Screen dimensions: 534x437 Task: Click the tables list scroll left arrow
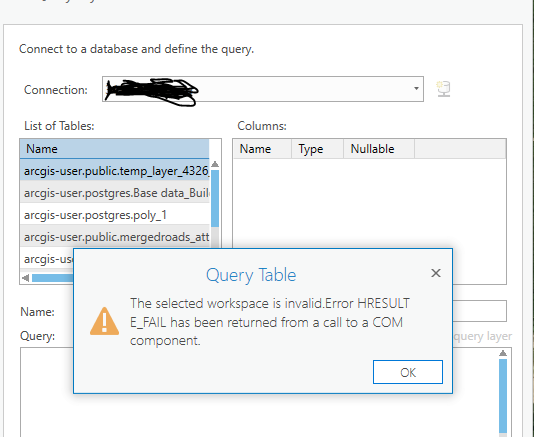[x=26, y=278]
